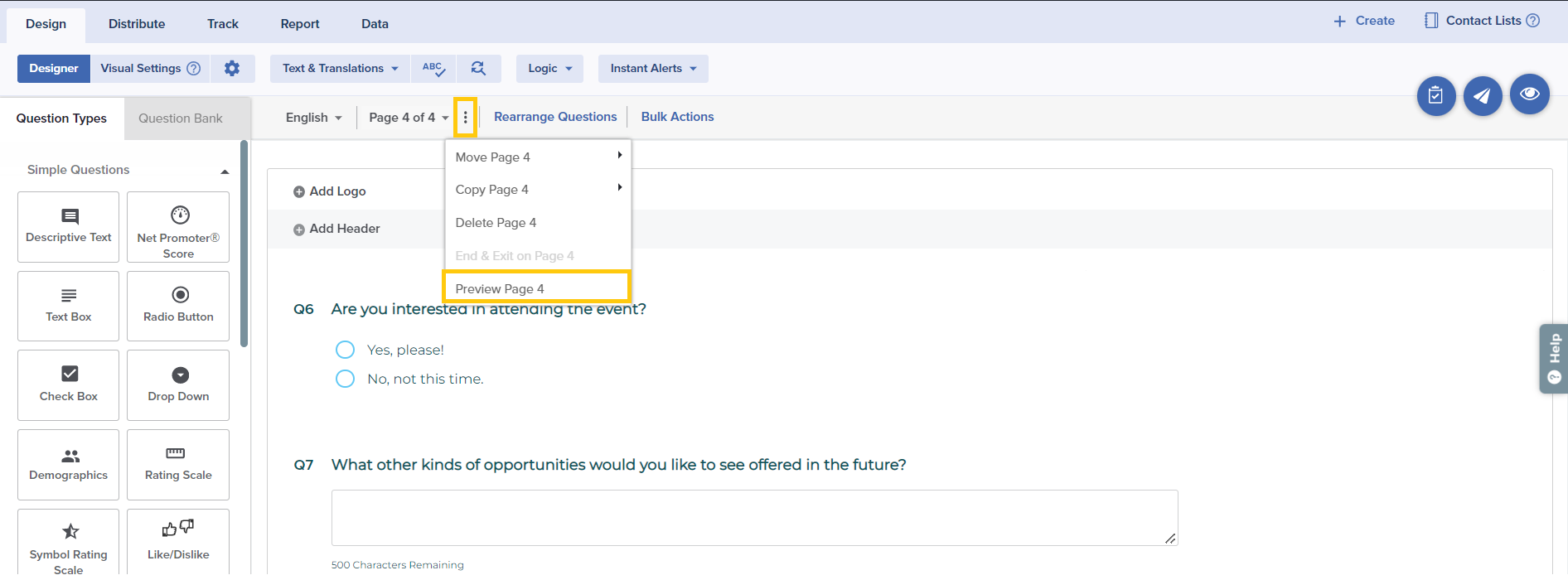Select the "Yes, please!" radio option
This screenshot has width=1568, height=580.
[x=345, y=350]
